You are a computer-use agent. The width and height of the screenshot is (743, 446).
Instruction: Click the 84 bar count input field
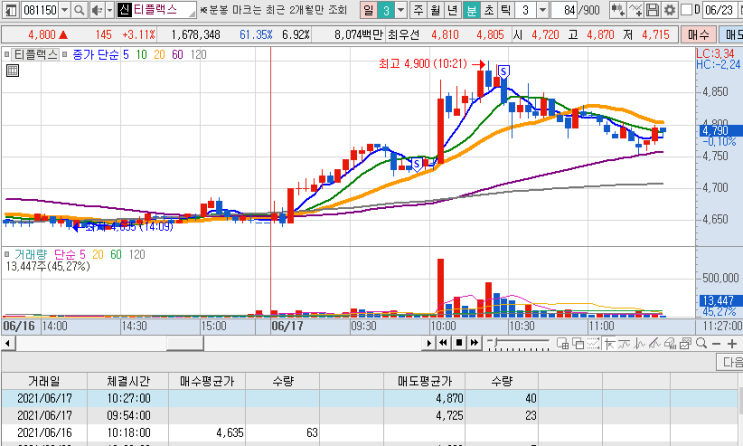[x=564, y=10]
